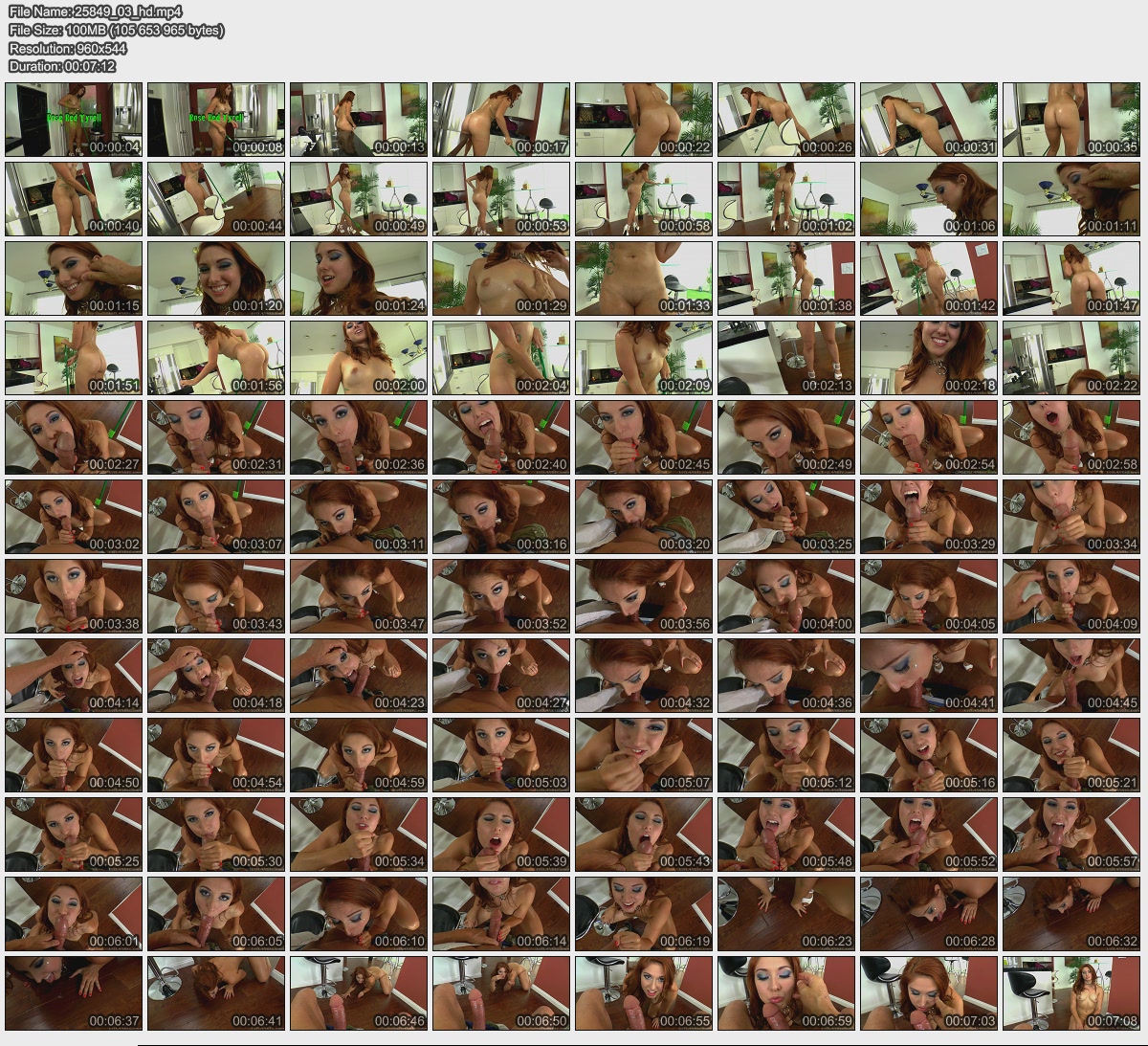Click the 00:00:13 timestamp label
1148x1046 pixels.
point(400,147)
